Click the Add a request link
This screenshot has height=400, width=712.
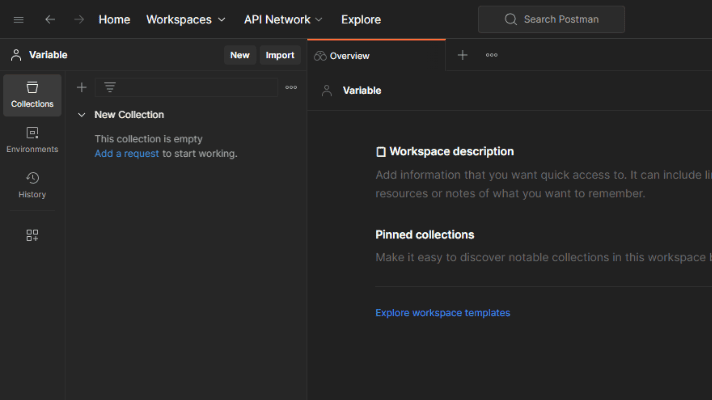click(x=127, y=153)
